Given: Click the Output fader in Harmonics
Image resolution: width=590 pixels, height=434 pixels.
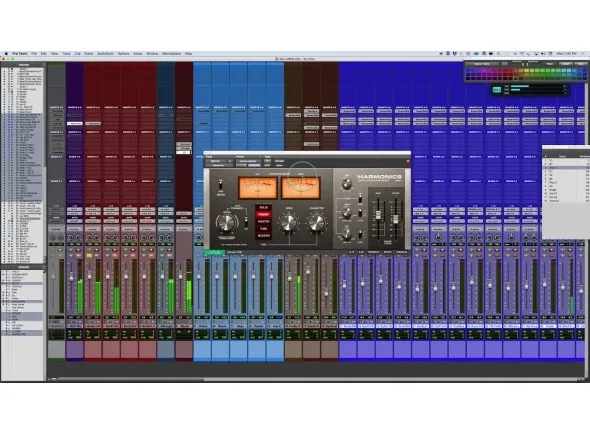Looking at the screenshot, I should (x=395, y=219).
